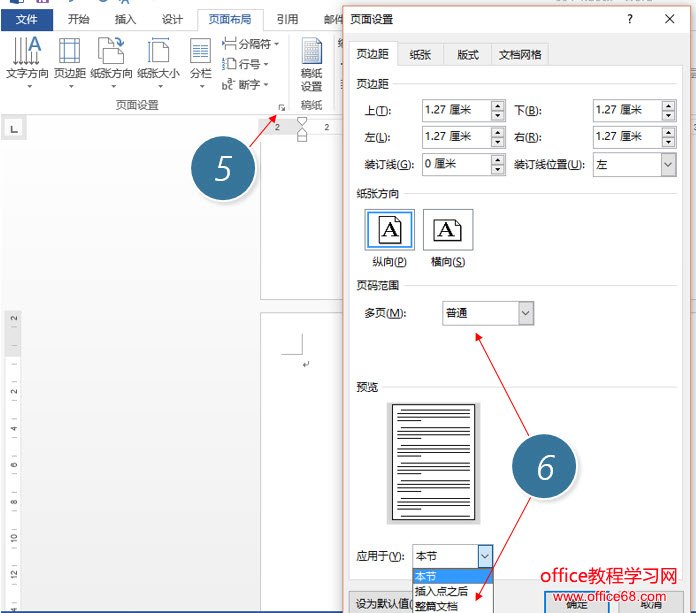
Task: Choose Whole document (整篇文档) in list
Action: [436, 606]
